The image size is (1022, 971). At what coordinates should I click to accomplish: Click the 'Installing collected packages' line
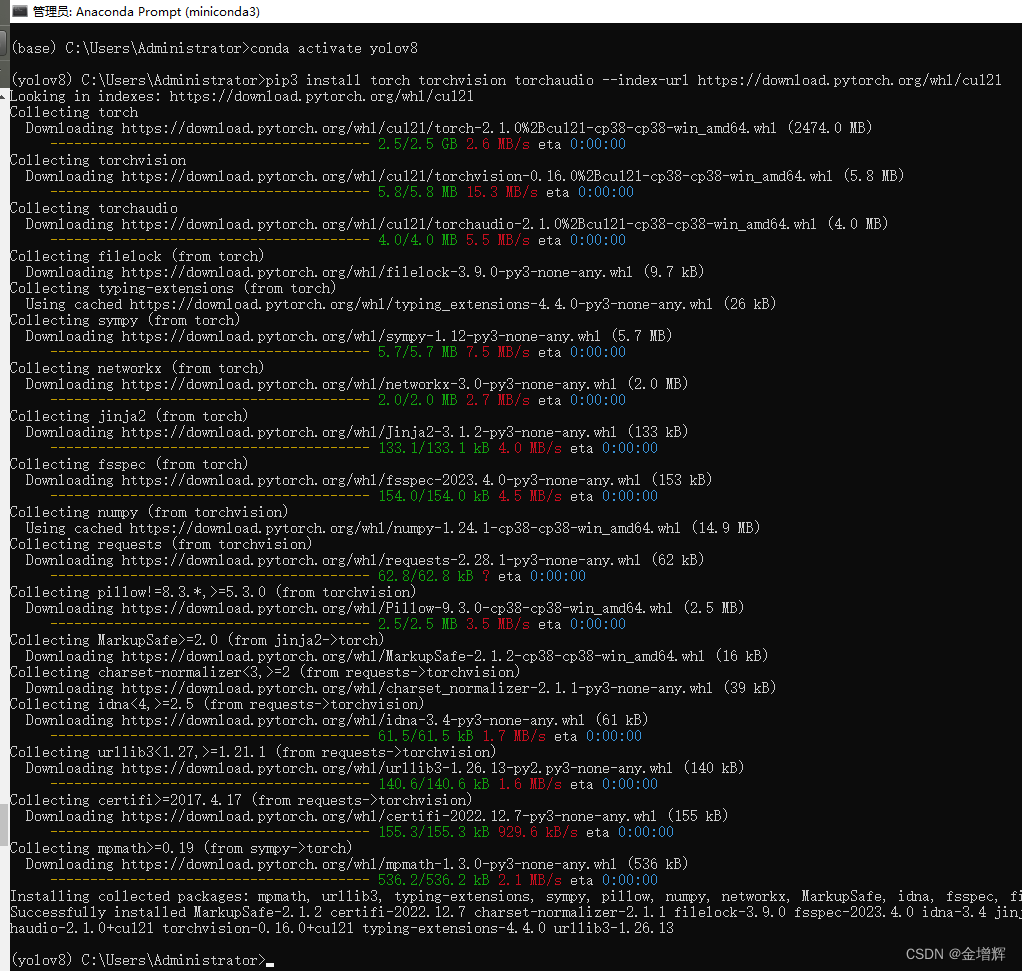[x=516, y=897]
